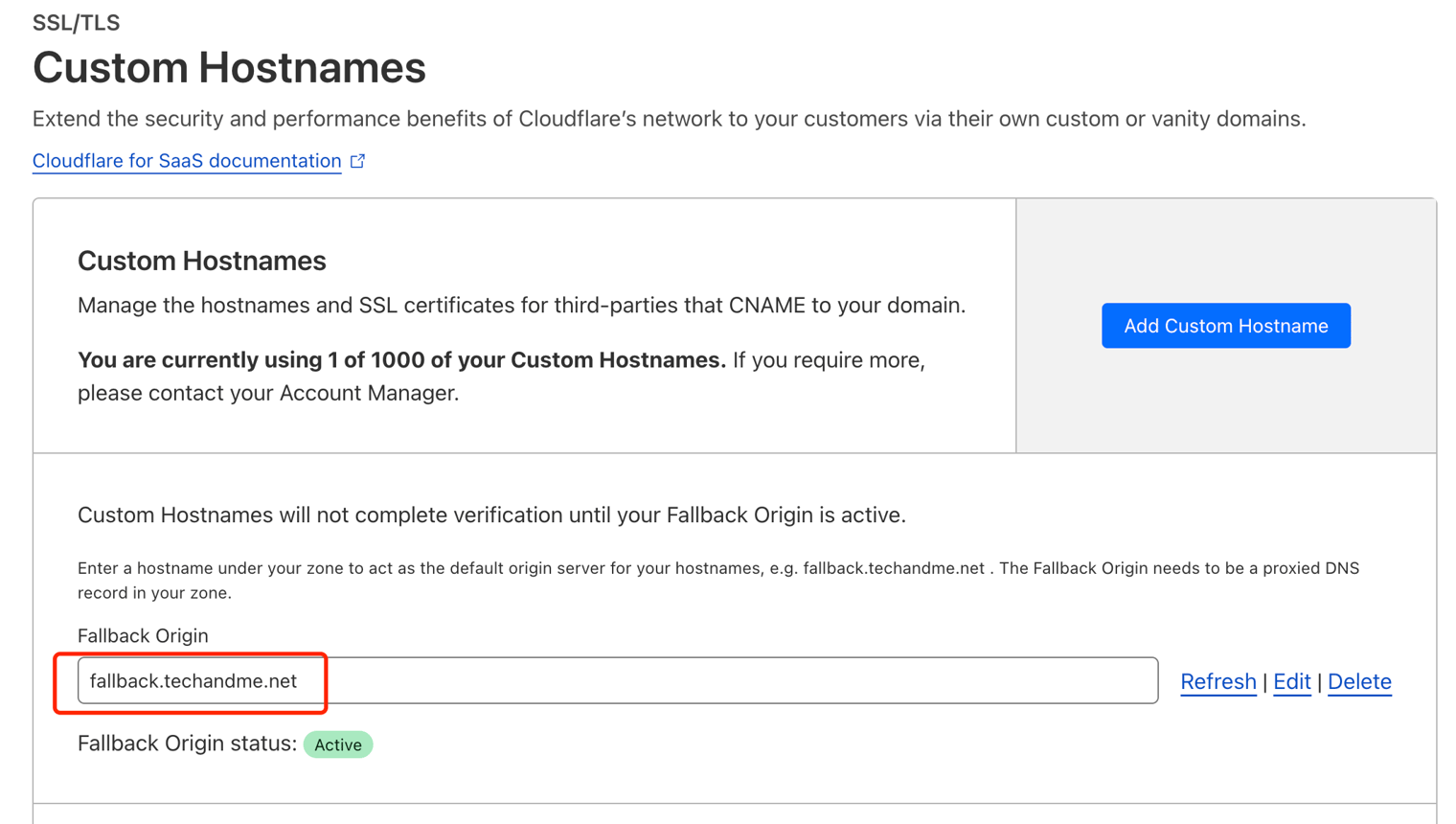This screenshot has width=1456, height=824.
Task: Delete the Fallback Origin entry
Action: tap(1358, 681)
